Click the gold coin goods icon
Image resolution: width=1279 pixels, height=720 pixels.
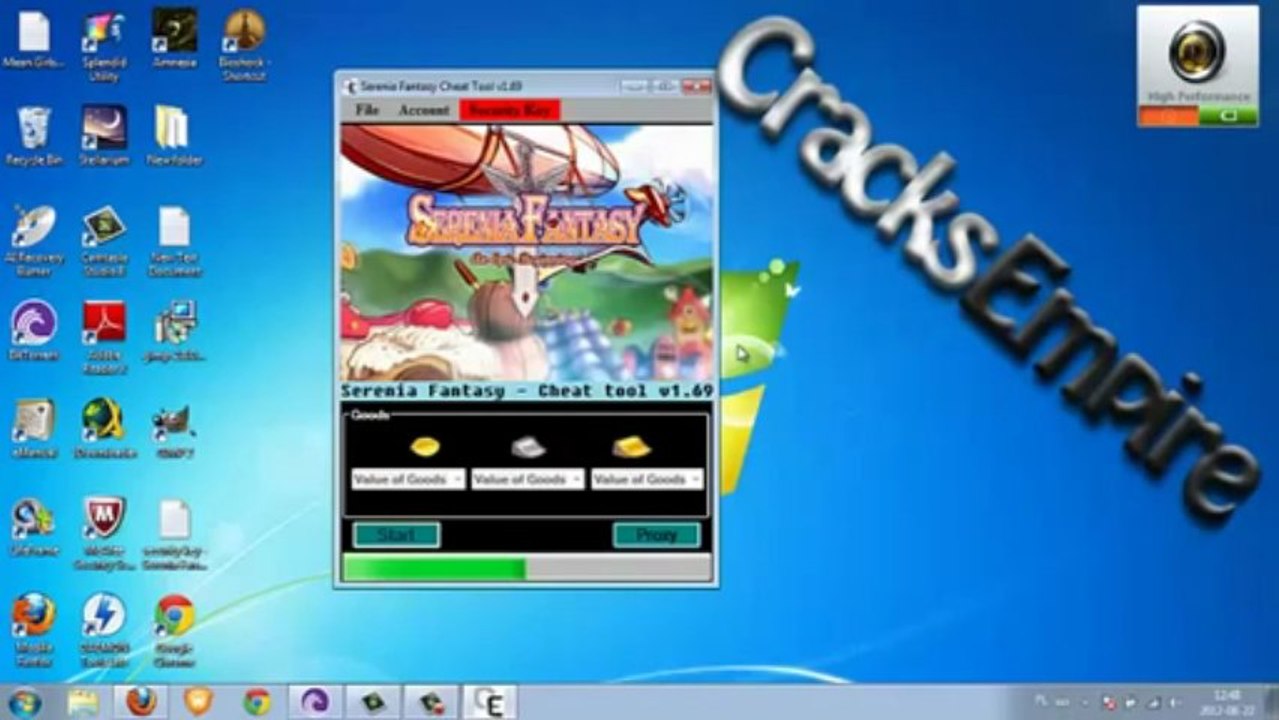coord(425,446)
